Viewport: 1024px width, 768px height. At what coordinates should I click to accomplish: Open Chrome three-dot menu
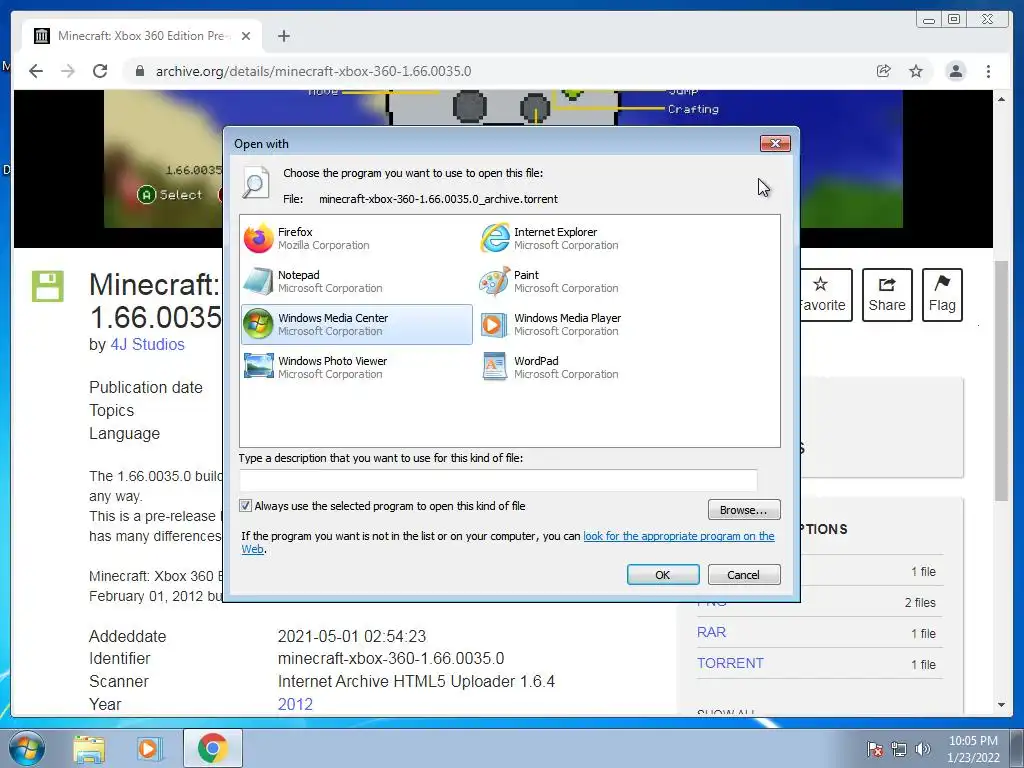(989, 71)
